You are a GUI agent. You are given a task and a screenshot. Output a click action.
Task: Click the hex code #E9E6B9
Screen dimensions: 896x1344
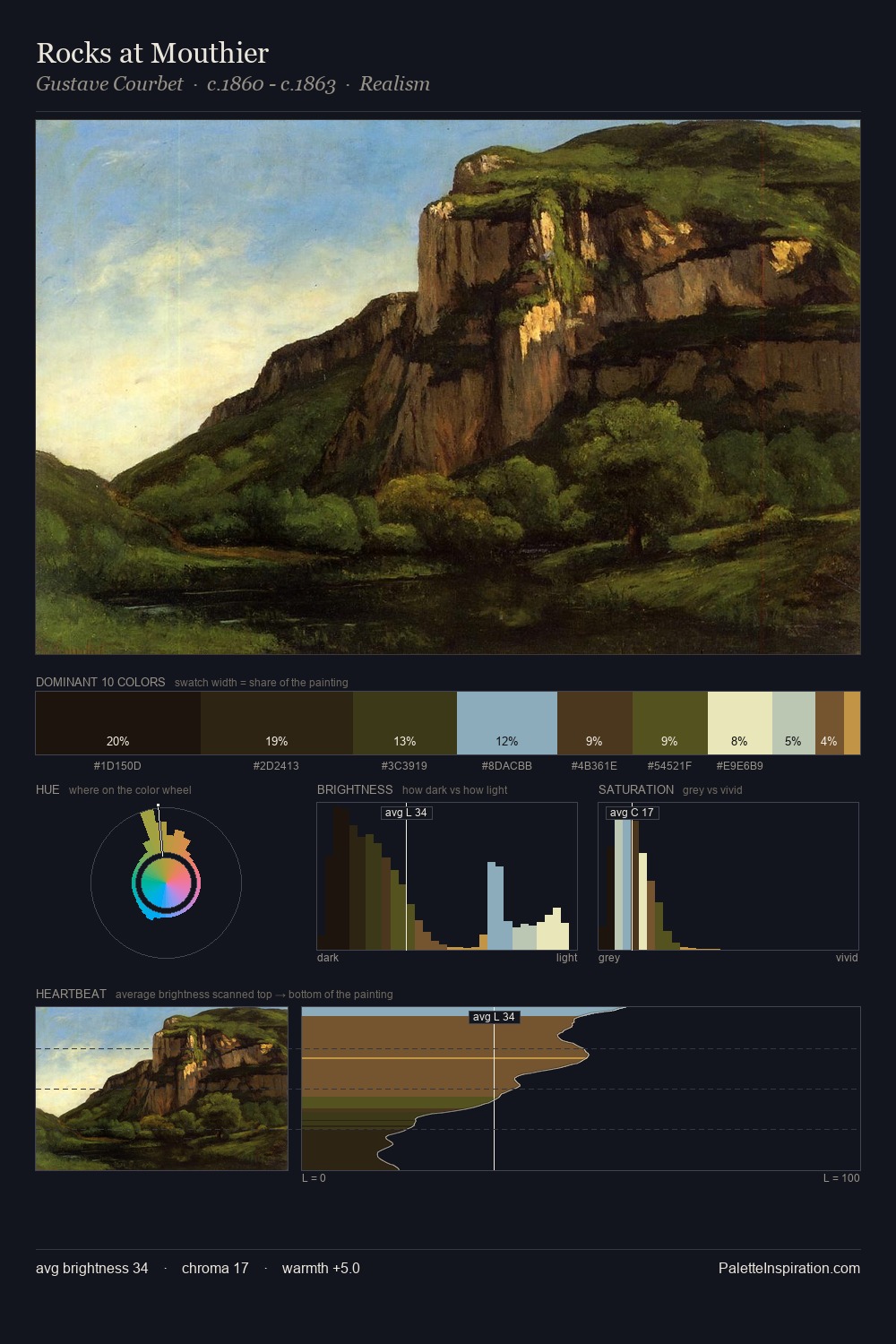tap(739, 766)
